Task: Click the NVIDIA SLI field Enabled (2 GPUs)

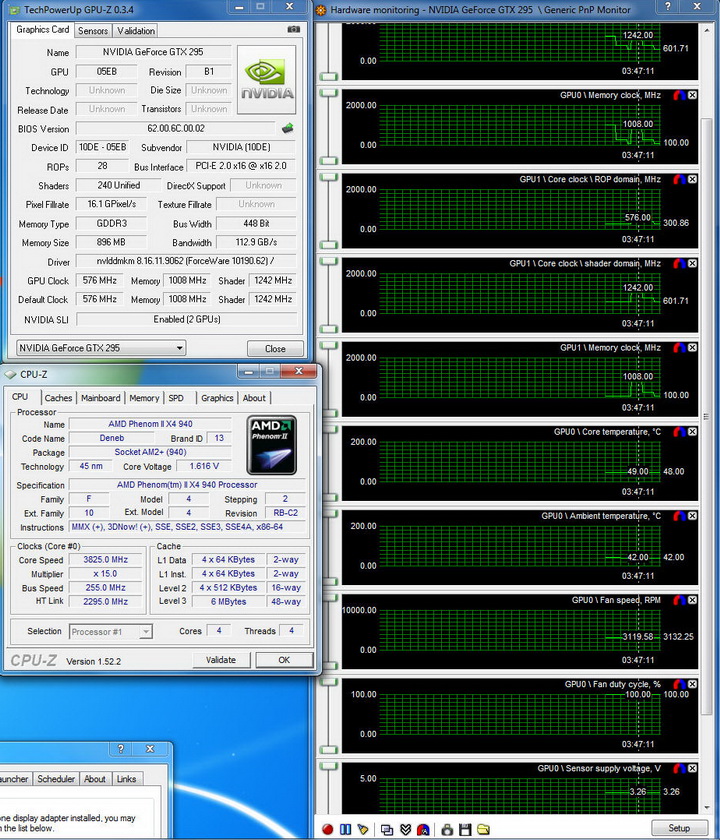Action: pyautogui.click(x=186, y=319)
